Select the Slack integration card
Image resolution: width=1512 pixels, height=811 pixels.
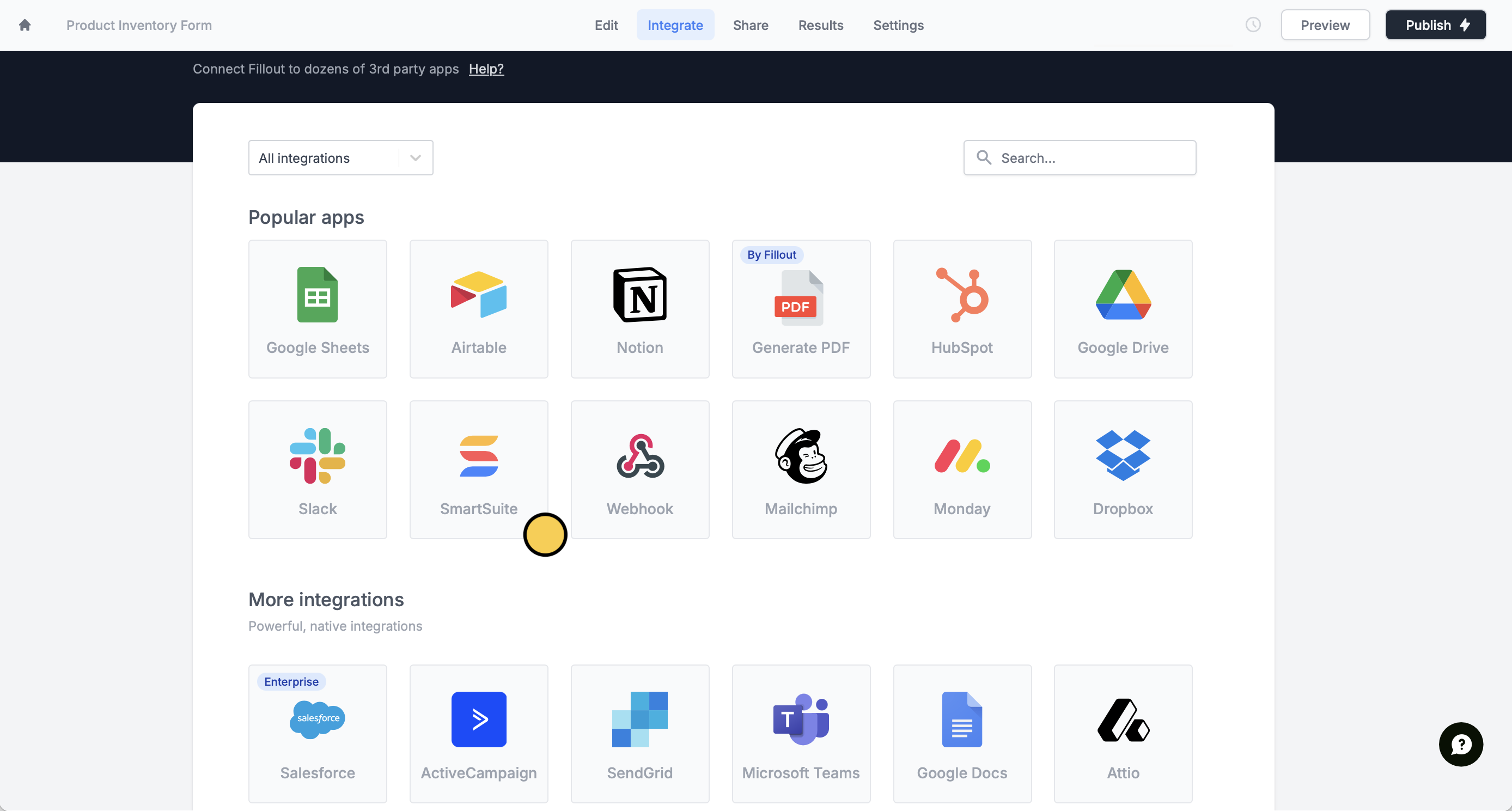click(318, 469)
